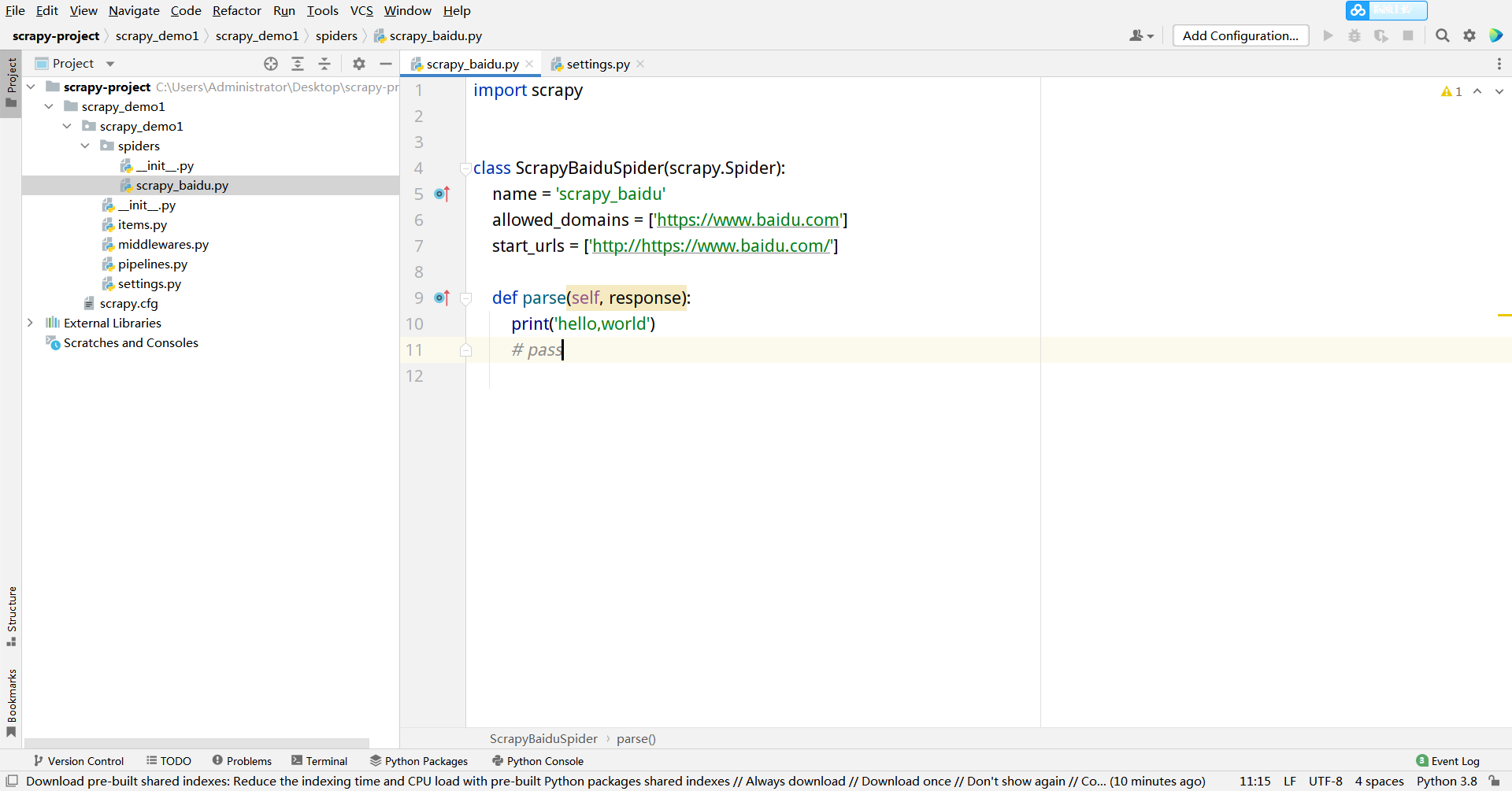
Task: Click UTF-8 encoding in status bar
Action: click(x=1325, y=781)
